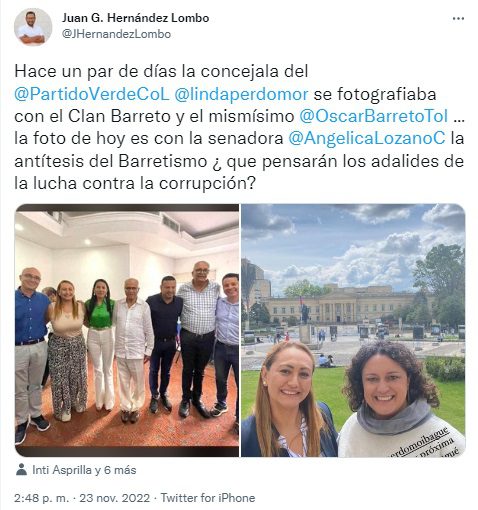Open the @JHernandezLombo handle
This screenshot has height=510, width=478.
pos(116,34)
